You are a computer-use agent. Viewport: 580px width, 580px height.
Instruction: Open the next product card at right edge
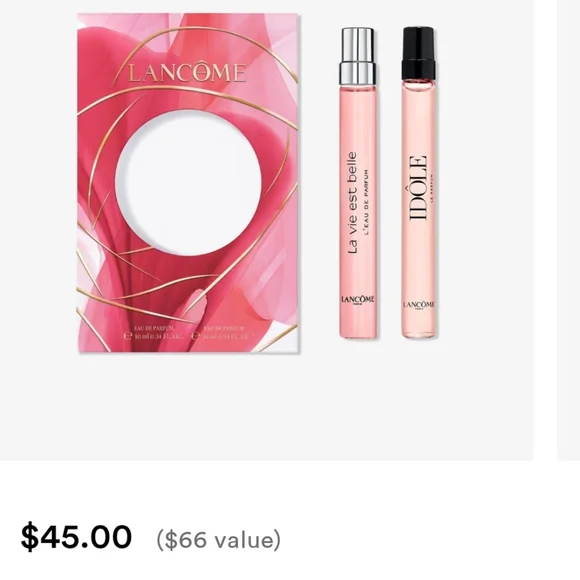pos(569,230)
